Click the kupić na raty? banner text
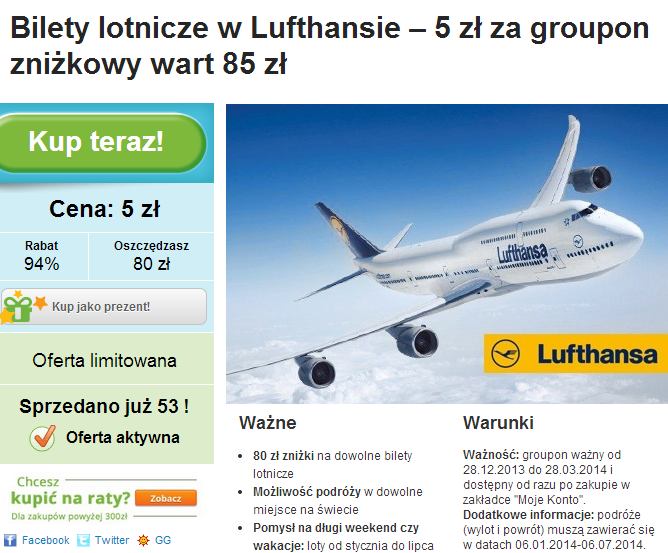This screenshot has height=553, width=668. click(70, 498)
